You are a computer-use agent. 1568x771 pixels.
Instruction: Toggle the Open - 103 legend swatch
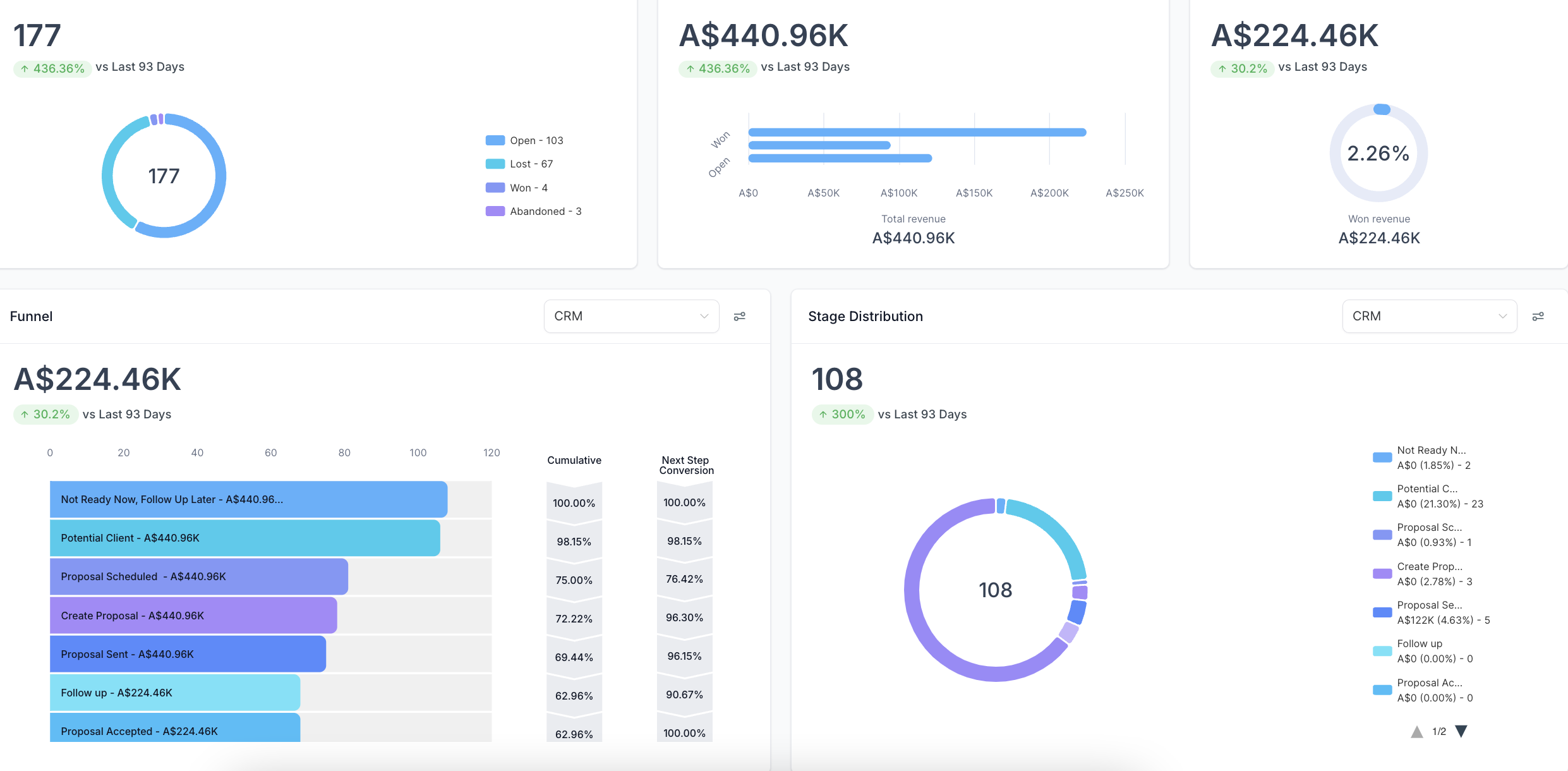click(x=495, y=140)
